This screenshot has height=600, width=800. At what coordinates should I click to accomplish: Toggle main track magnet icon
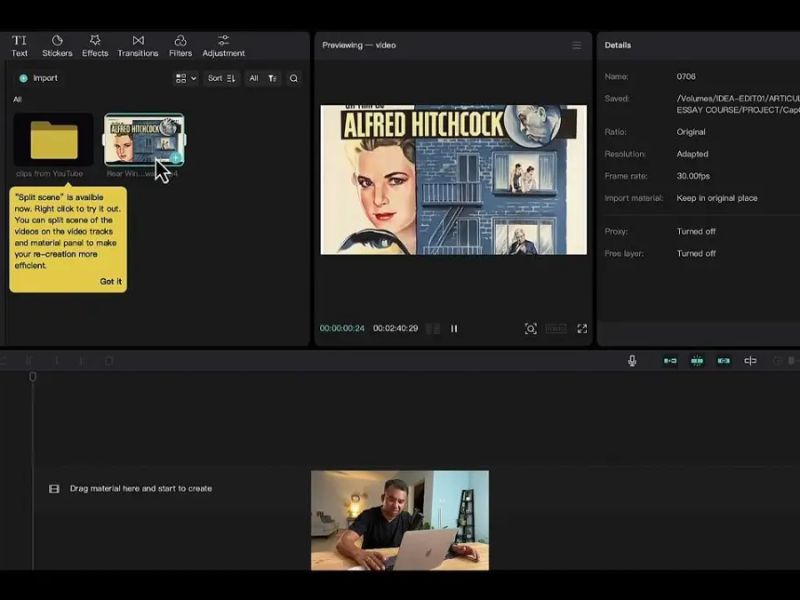pos(670,361)
